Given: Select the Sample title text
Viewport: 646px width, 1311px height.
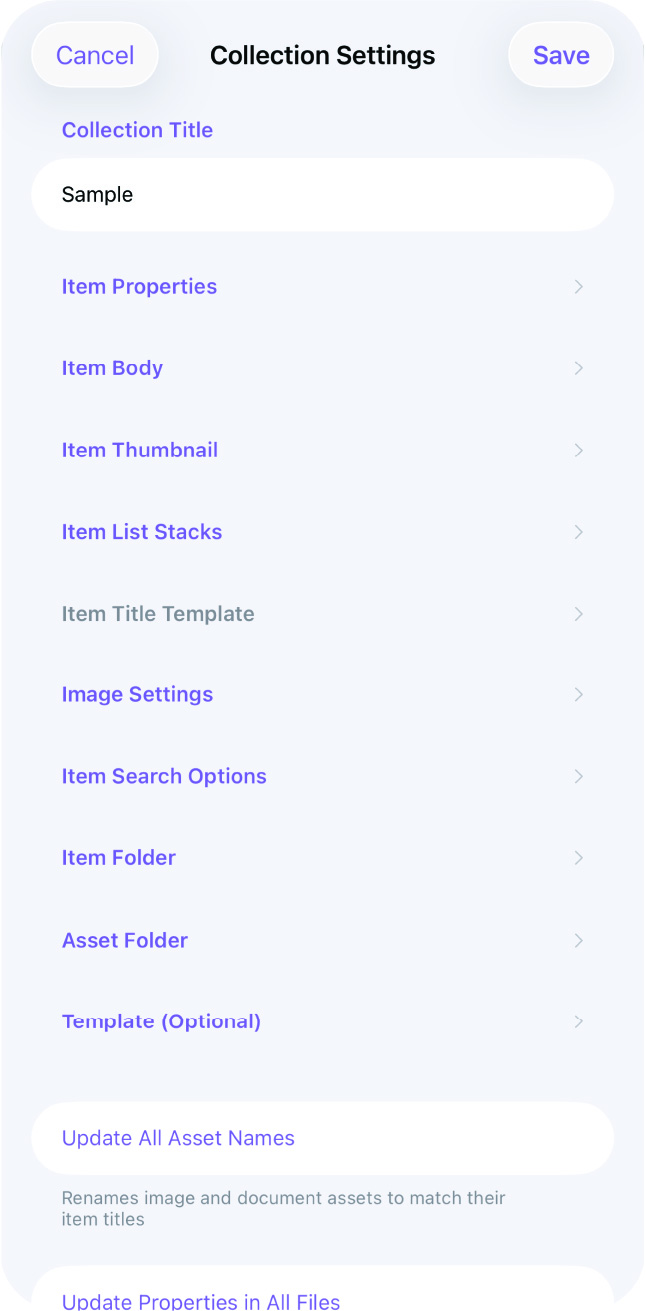Looking at the screenshot, I should (x=97, y=194).
